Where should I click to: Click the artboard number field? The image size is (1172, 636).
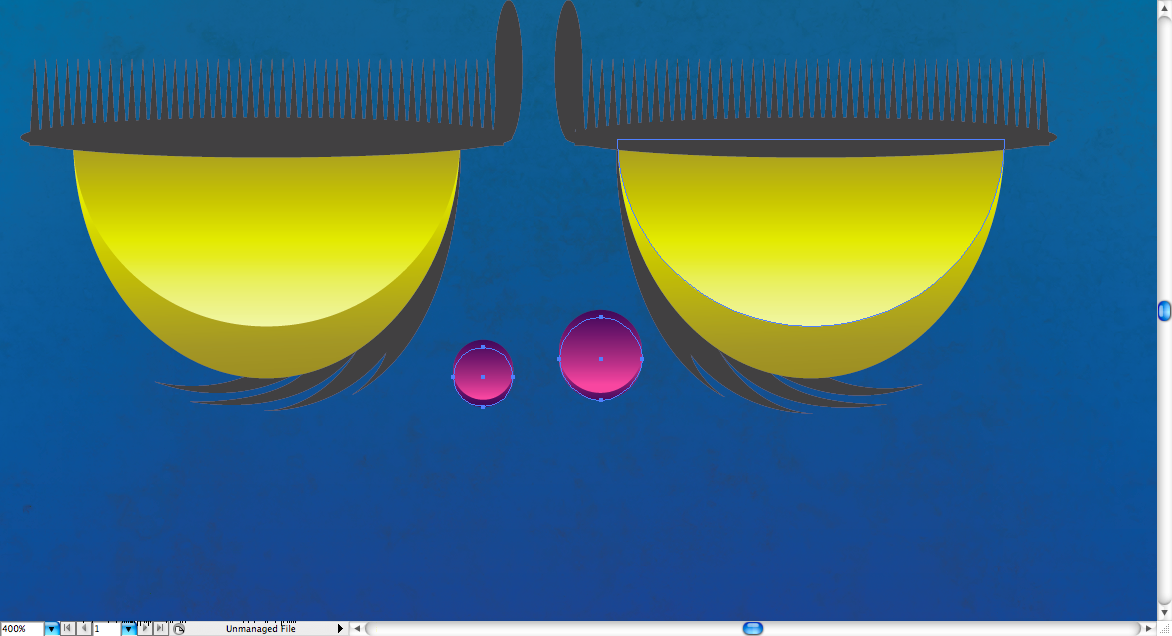tap(105, 629)
